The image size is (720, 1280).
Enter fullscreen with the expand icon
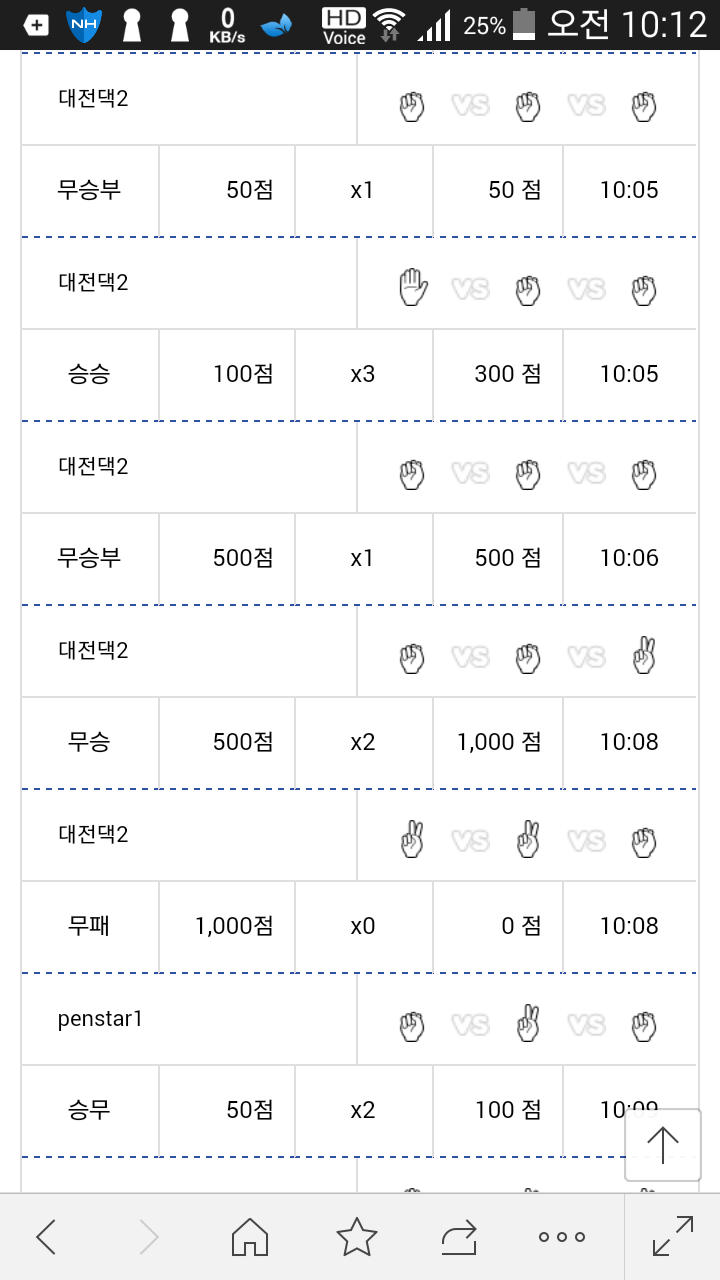pyautogui.click(x=672, y=1236)
